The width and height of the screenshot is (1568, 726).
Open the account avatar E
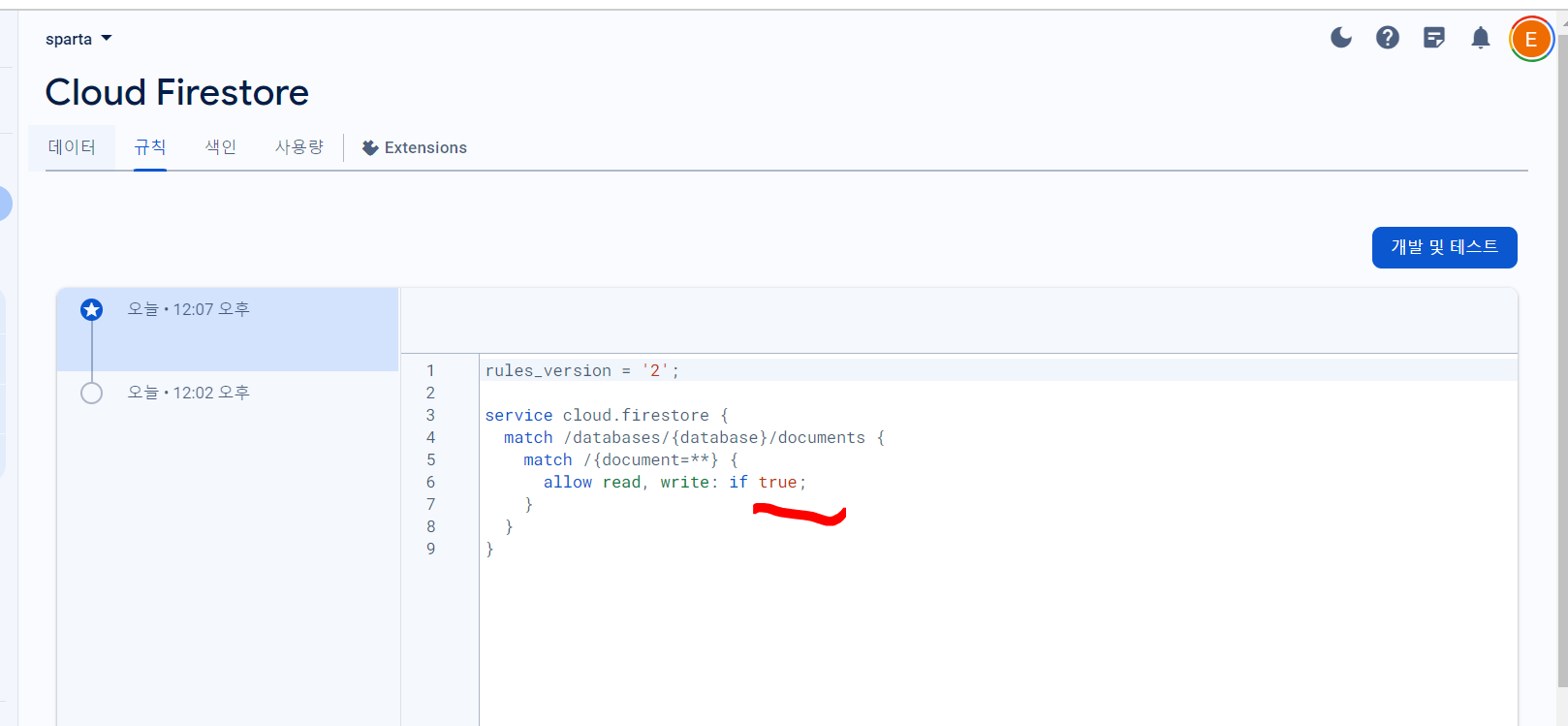(x=1531, y=39)
